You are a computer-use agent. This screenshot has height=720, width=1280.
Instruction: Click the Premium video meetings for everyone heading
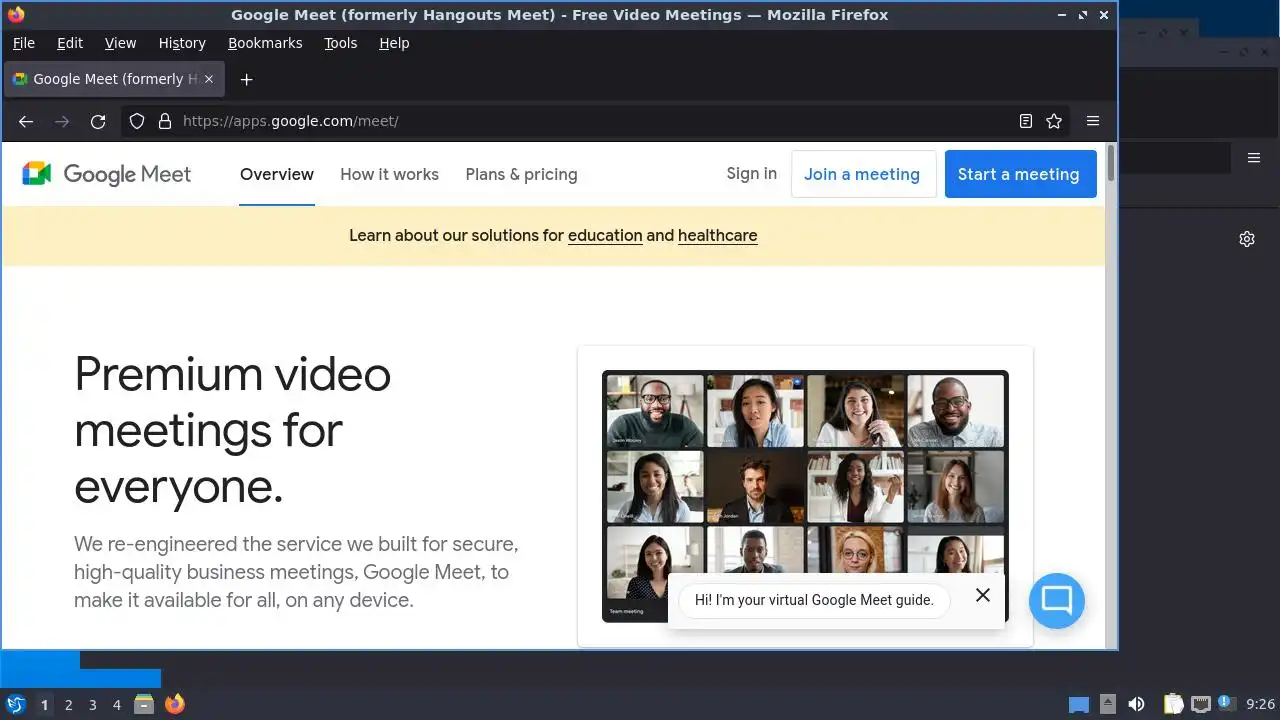(232, 430)
